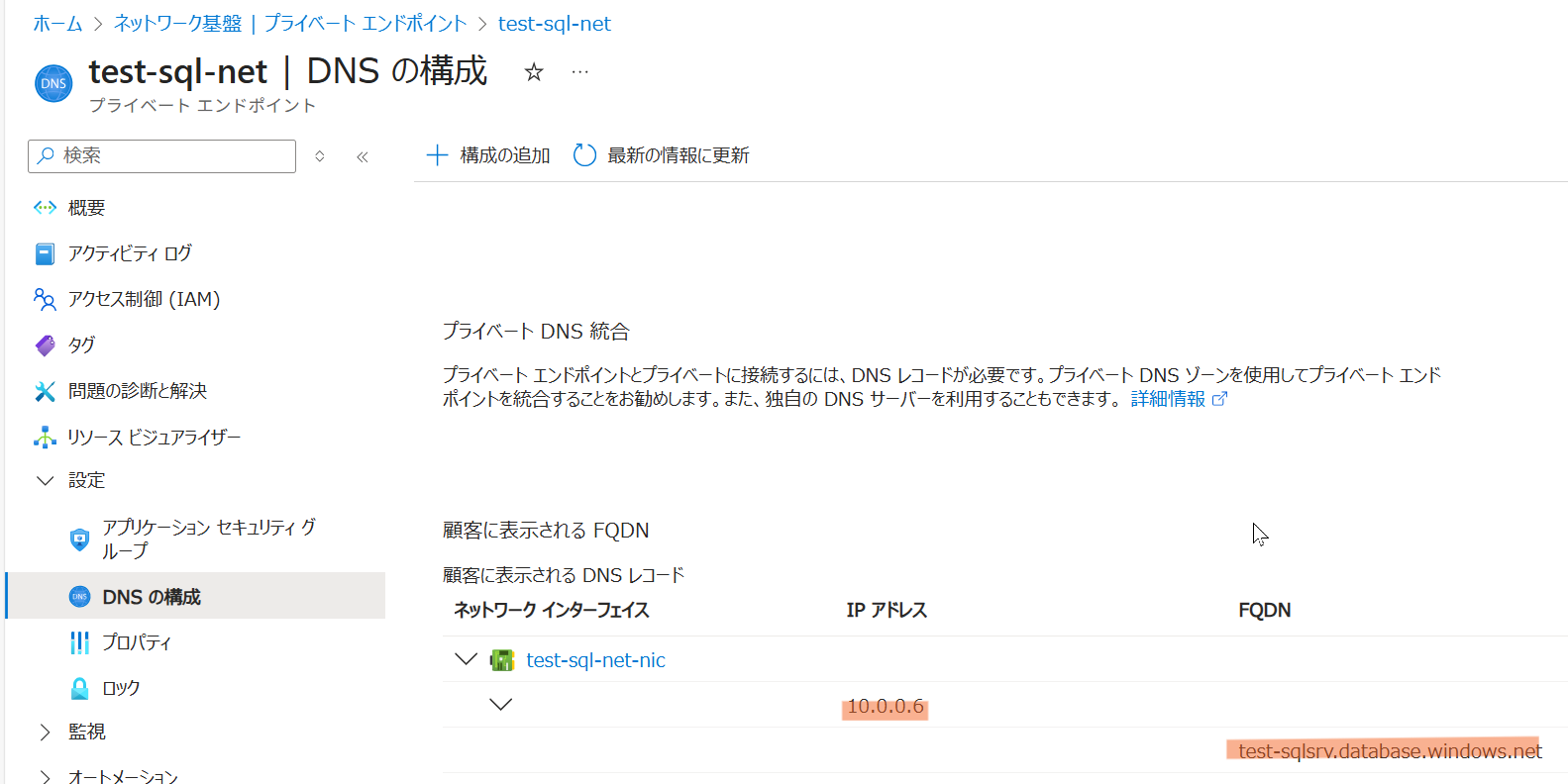The width and height of the screenshot is (1568, 784).
Task: Select アクセス制御 (IAM) in sidebar
Action: (144, 299)
